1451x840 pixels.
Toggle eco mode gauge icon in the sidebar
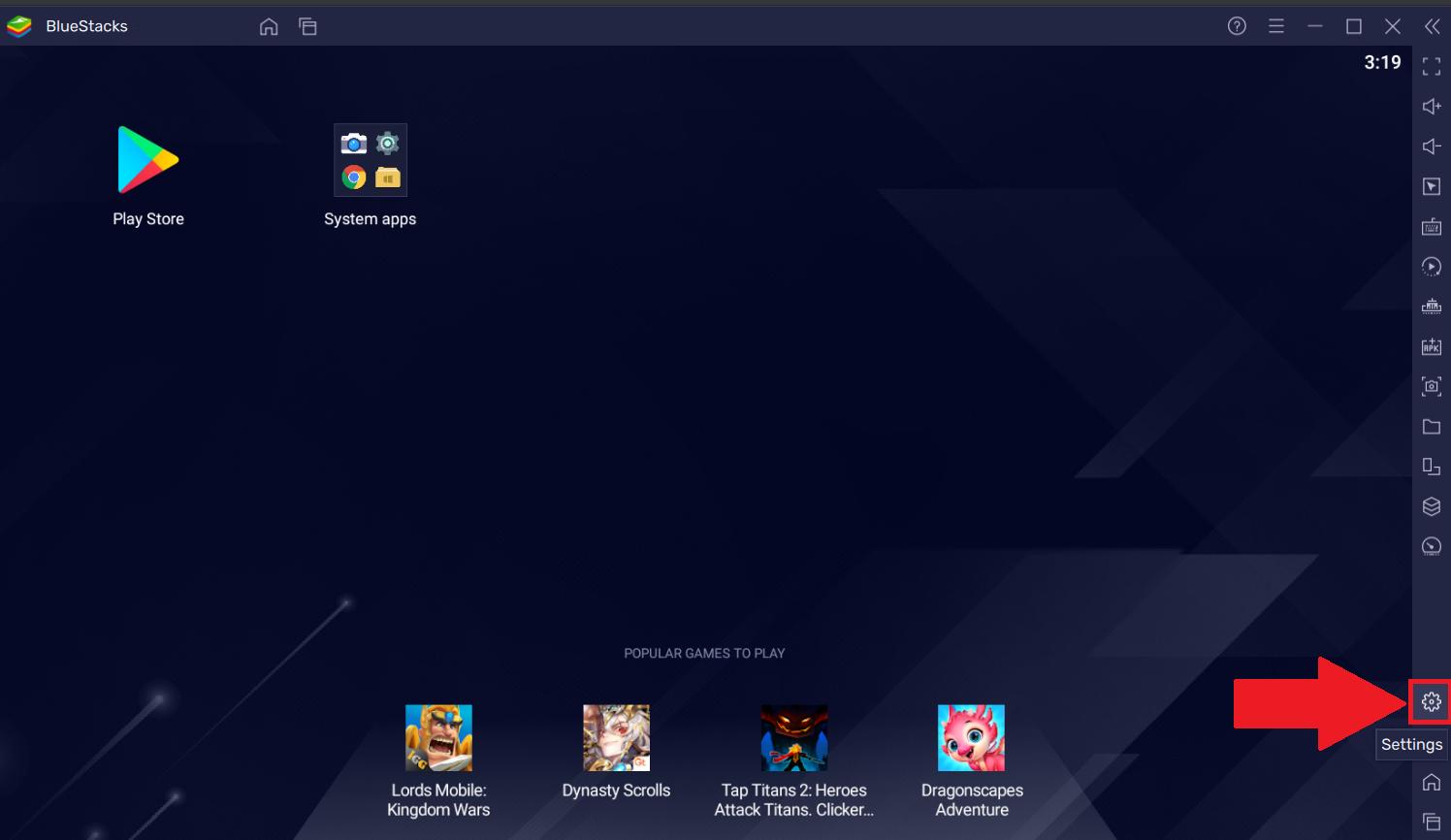coord(1432,546)
